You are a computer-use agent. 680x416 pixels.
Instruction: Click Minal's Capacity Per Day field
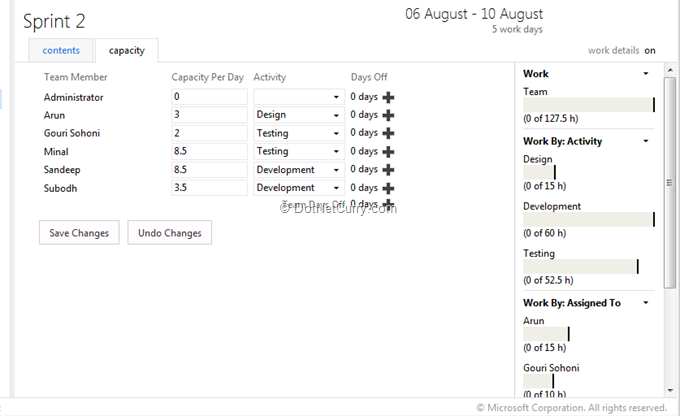(x=209, y=151)
